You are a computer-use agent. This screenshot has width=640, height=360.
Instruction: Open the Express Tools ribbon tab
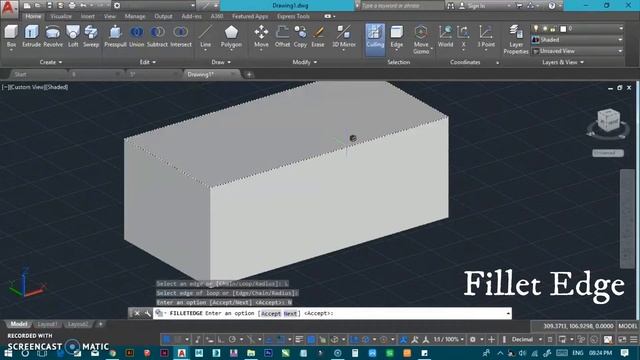coord(293,16)
